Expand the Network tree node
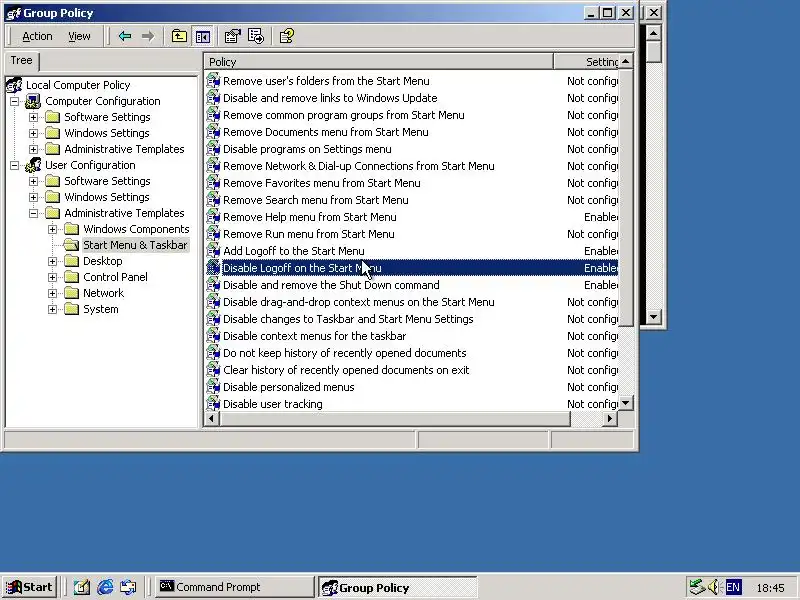The width and height of the screenshot is (800, 600). coord(53,293)
